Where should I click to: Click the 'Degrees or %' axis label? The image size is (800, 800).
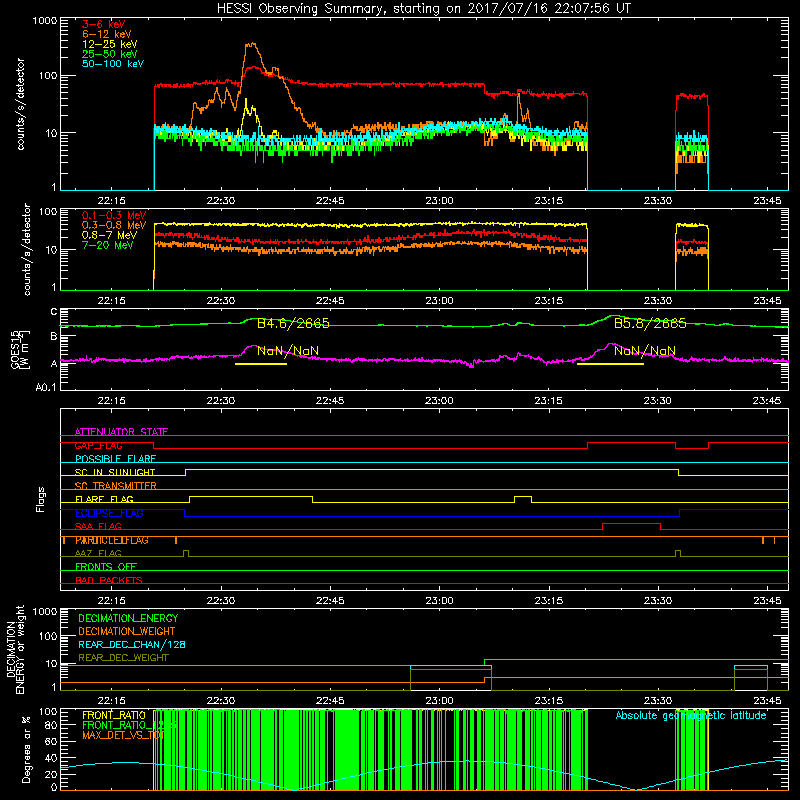pos(26,749)
